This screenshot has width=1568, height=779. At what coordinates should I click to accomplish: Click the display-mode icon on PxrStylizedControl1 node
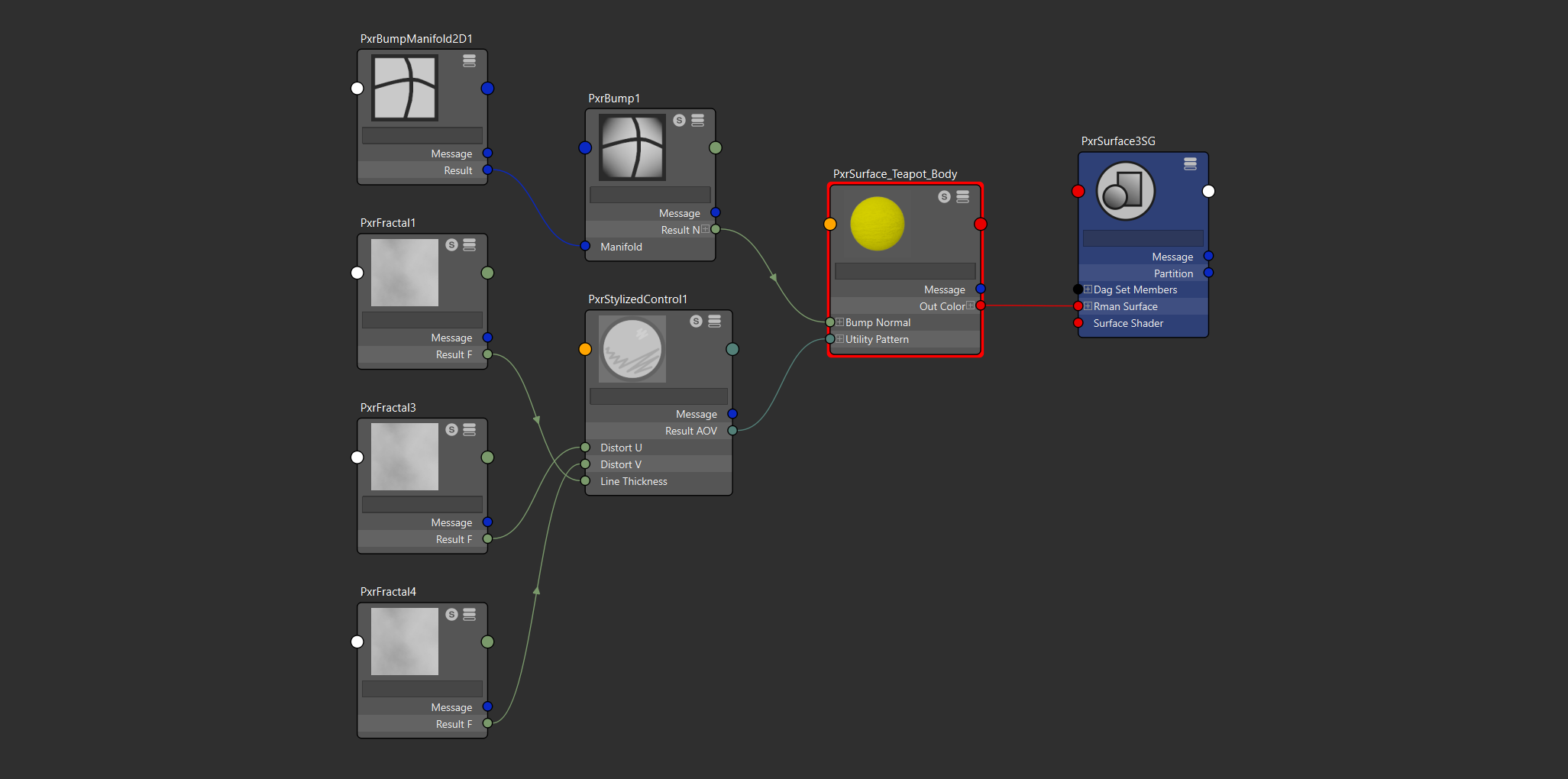(714, 322)
